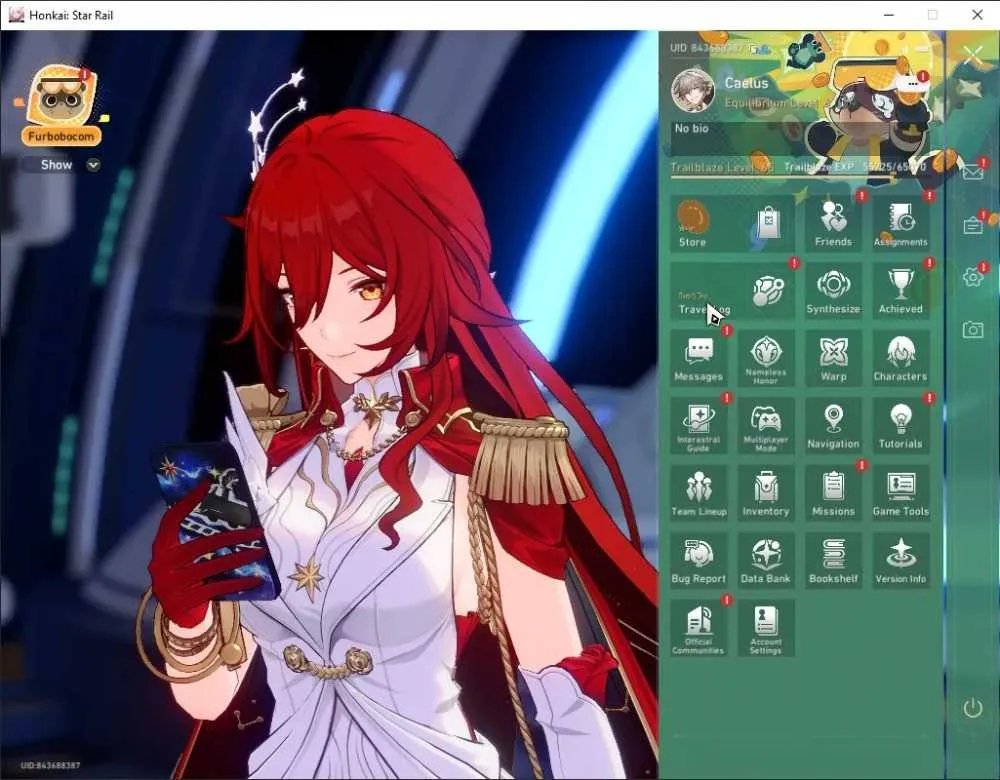The width and height of the screenshot is (1000, 780).
Task: Open the Characters menu
Action: tap(901, 358)
